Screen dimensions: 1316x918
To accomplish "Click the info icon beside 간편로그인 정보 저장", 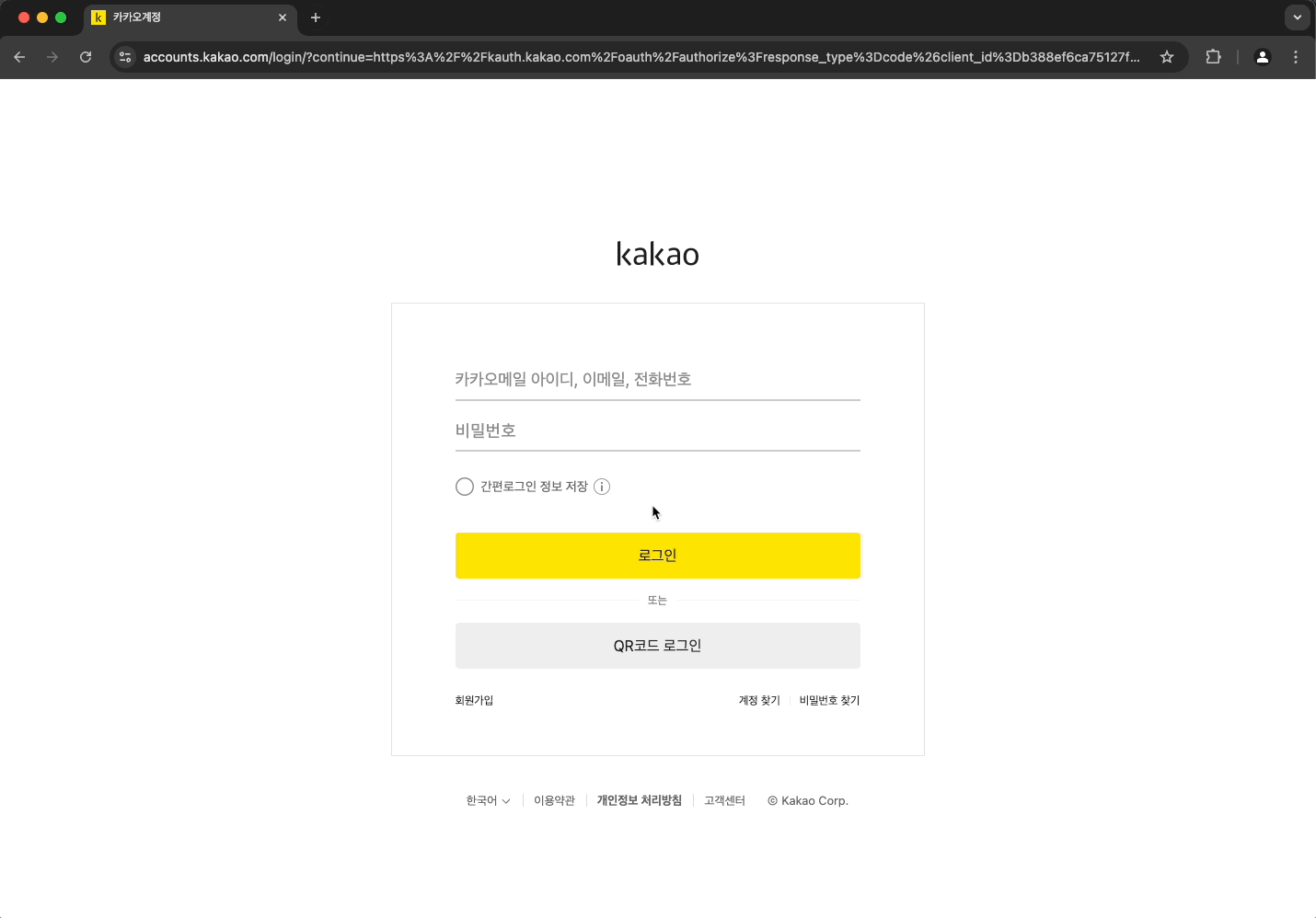I will point(602,487).
